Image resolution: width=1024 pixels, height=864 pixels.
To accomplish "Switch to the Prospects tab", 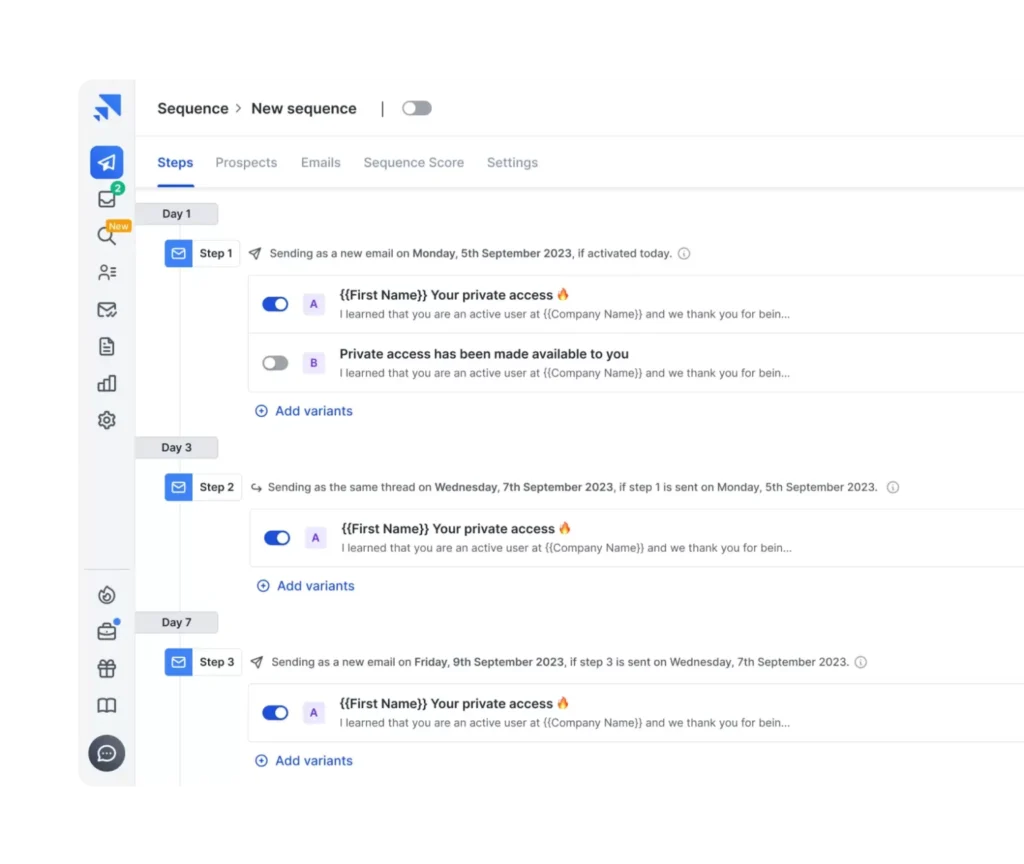I will pyautogui.click(x=246, y=163).
